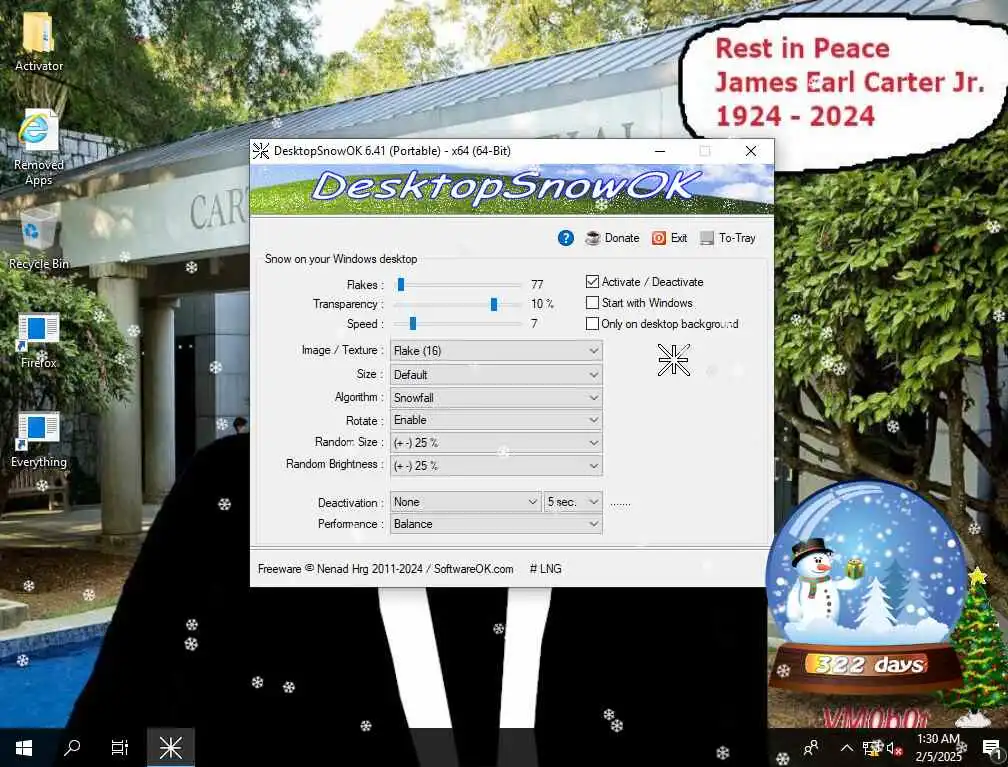Open the Random Size dropdown
This screenshot has width=1008, height=767.
pyautogui.click(x=496, y=442)
